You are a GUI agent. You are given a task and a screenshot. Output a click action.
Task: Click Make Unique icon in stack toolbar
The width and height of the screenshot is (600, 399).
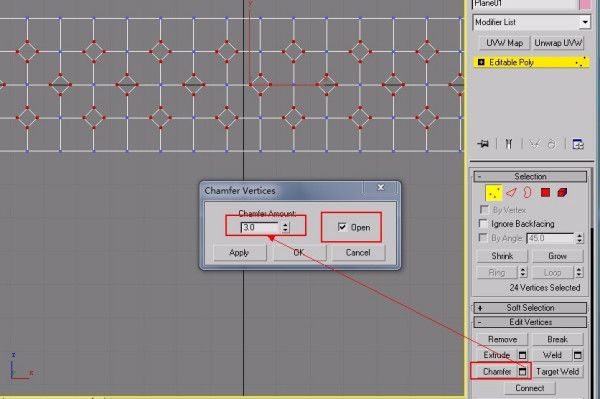(534, 144)
